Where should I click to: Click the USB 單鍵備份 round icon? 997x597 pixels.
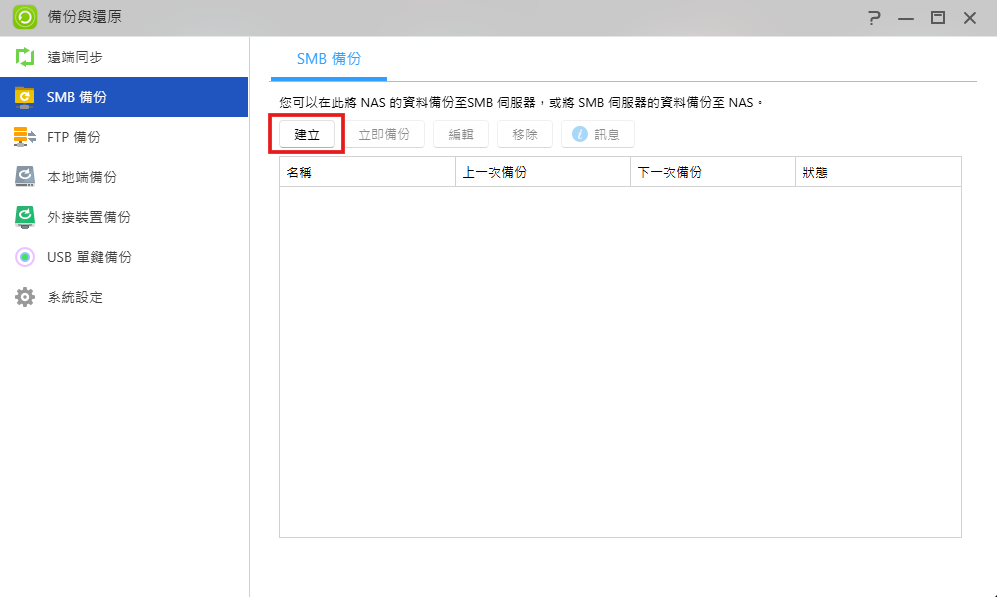24,257
